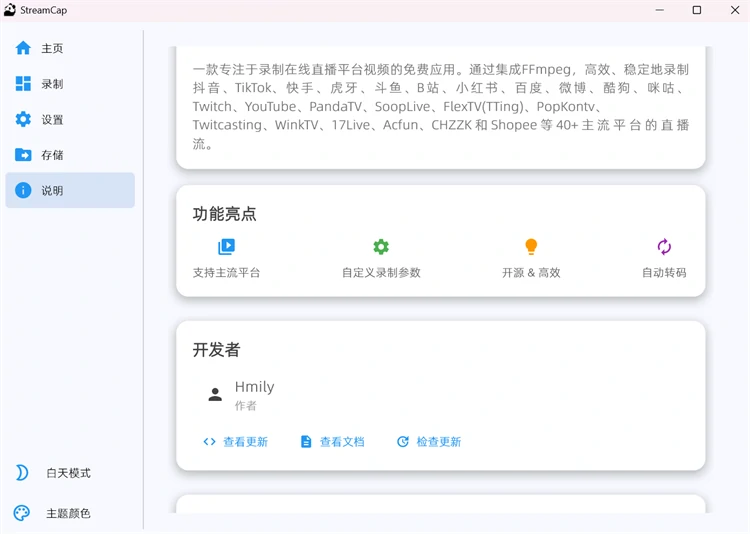Click the document icon beside 查看文档
This screenshot has height=534, width=750.
pos(306,442)
